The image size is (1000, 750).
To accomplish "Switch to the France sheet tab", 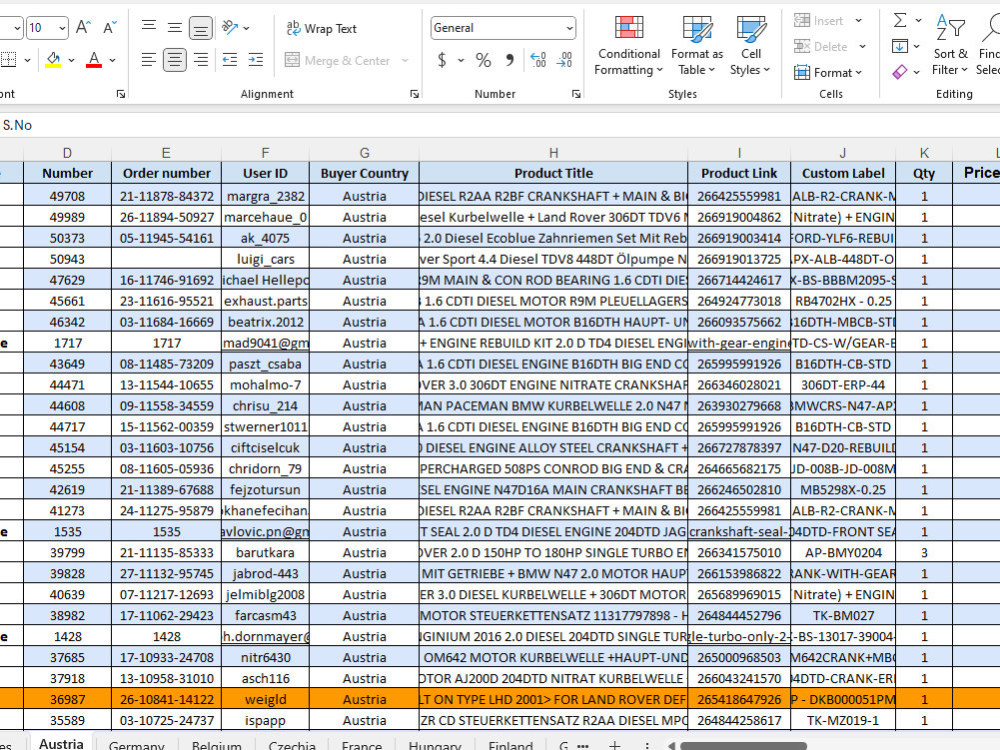I will pos(362,745).
